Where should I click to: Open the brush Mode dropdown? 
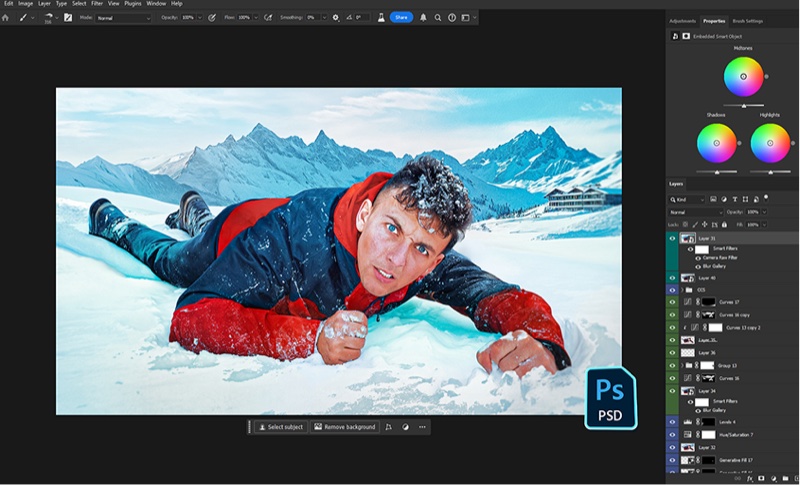124,18
